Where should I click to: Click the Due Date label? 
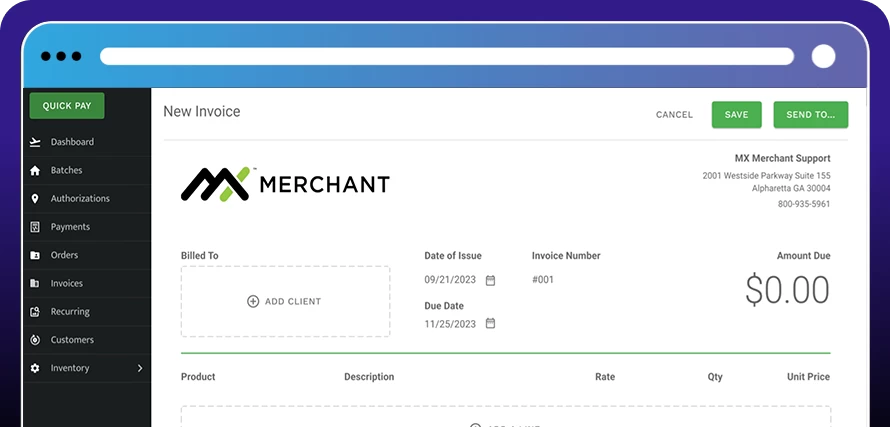coord(444,306)
